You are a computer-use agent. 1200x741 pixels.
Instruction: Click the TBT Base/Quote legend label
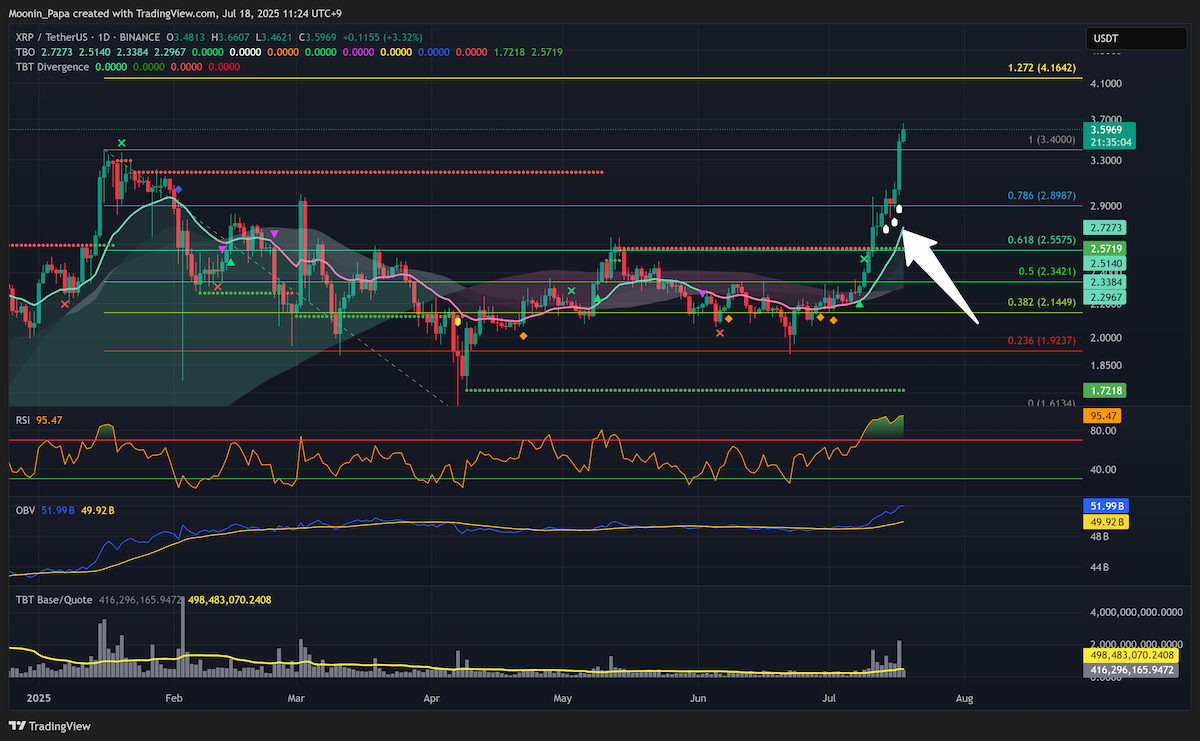pyautogui.click(x=53, y=599)
